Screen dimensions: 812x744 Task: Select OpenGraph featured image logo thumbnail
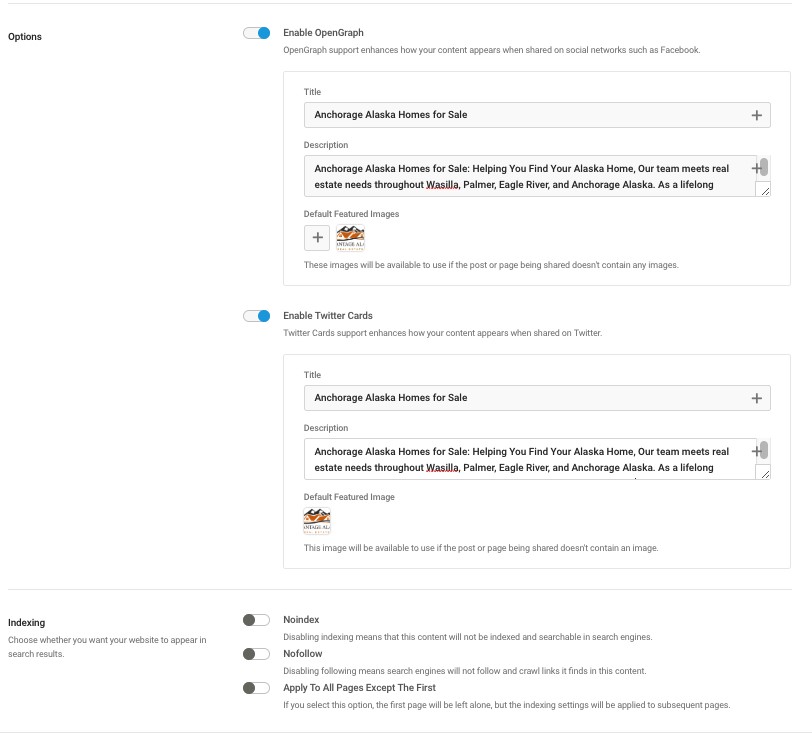pos(351,238)
